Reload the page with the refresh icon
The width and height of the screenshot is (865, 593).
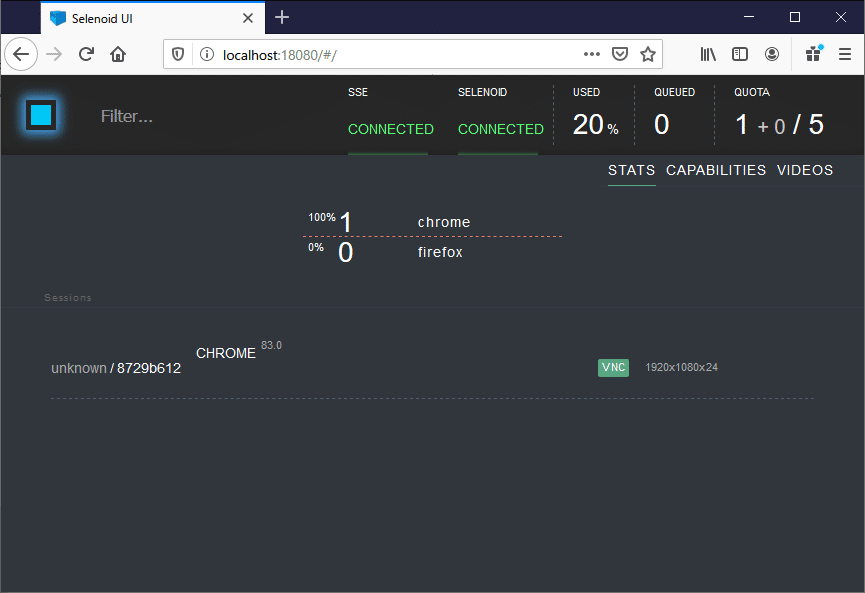86,54
